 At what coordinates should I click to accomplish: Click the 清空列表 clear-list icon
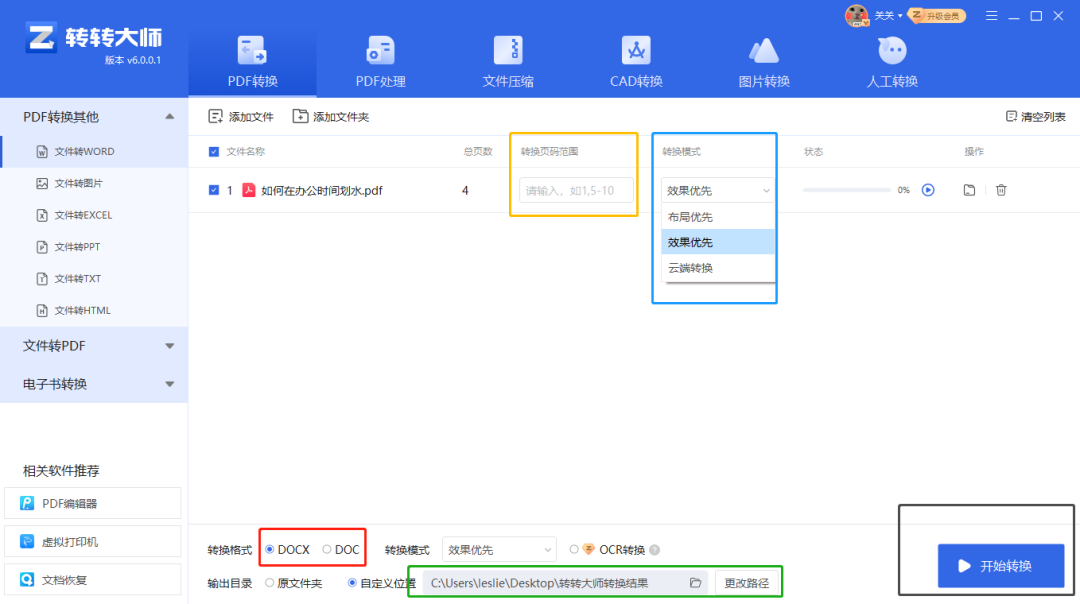coord(1014,116)
